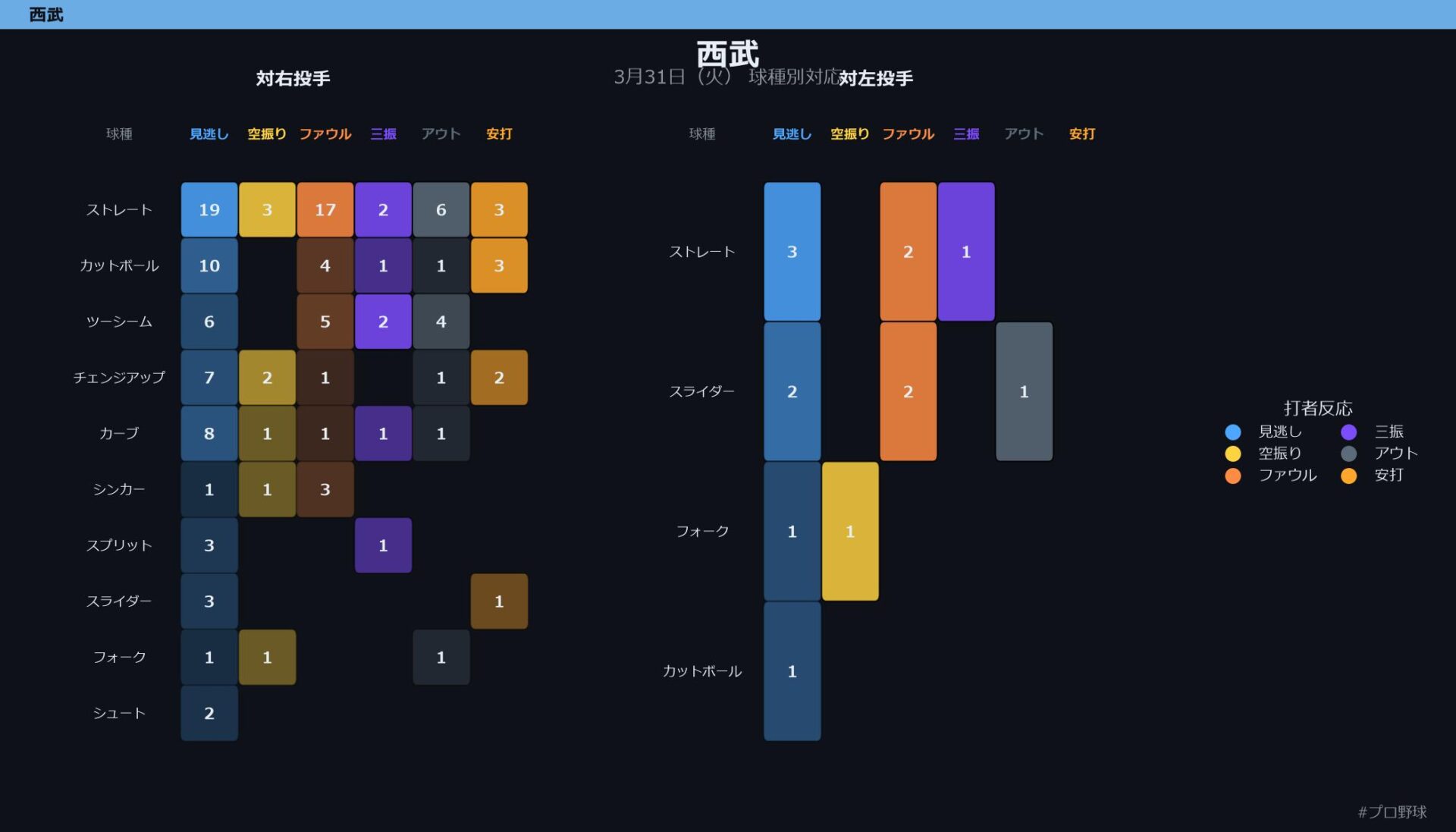This screenshot has width=1456, height=832.
Task: Click the 3 見逃し cell in スプリット row
Action: [x=209, y=545]
